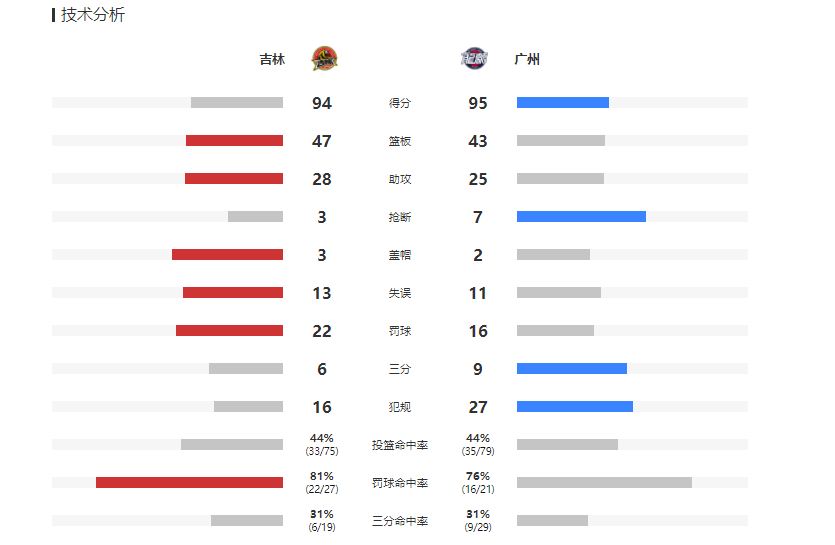Viewport: 835px width, 545px height.
Task: Click the red 助攻 bar for Jilin
Action: point(234,178)
